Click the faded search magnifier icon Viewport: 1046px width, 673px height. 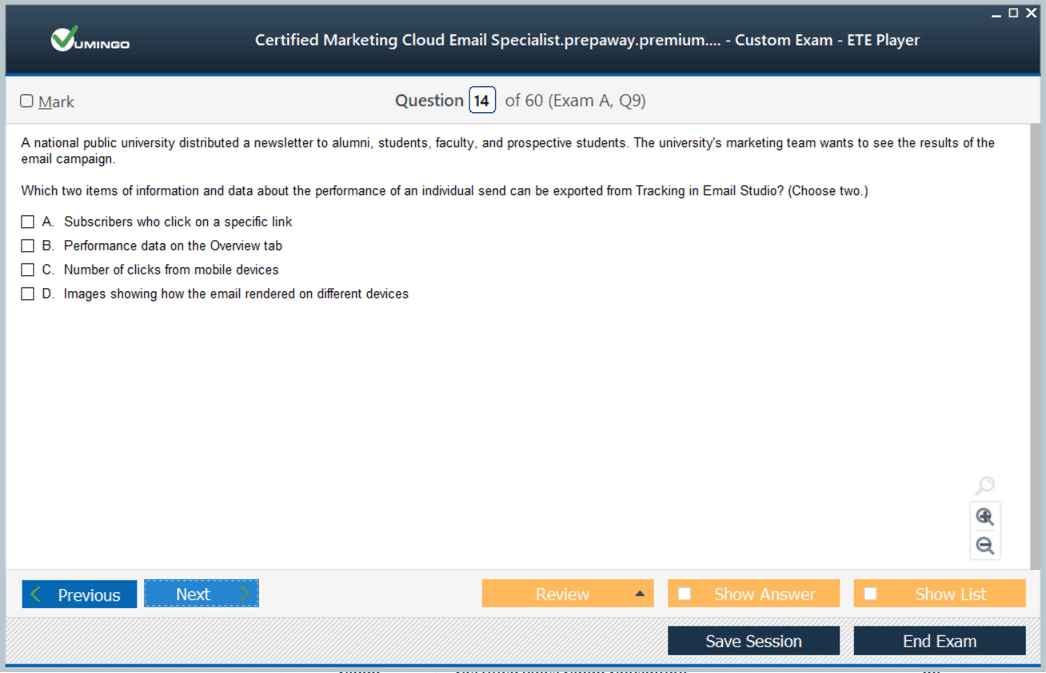(985, 485)
